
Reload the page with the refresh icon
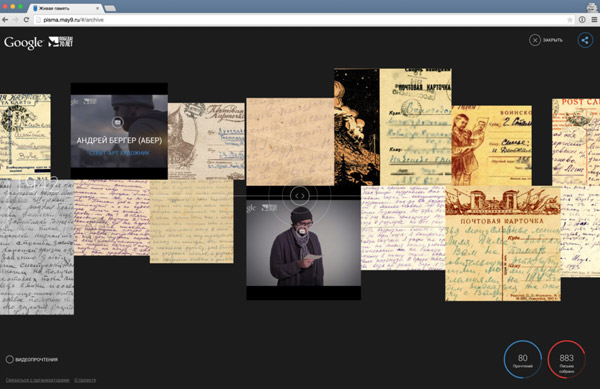26,20
